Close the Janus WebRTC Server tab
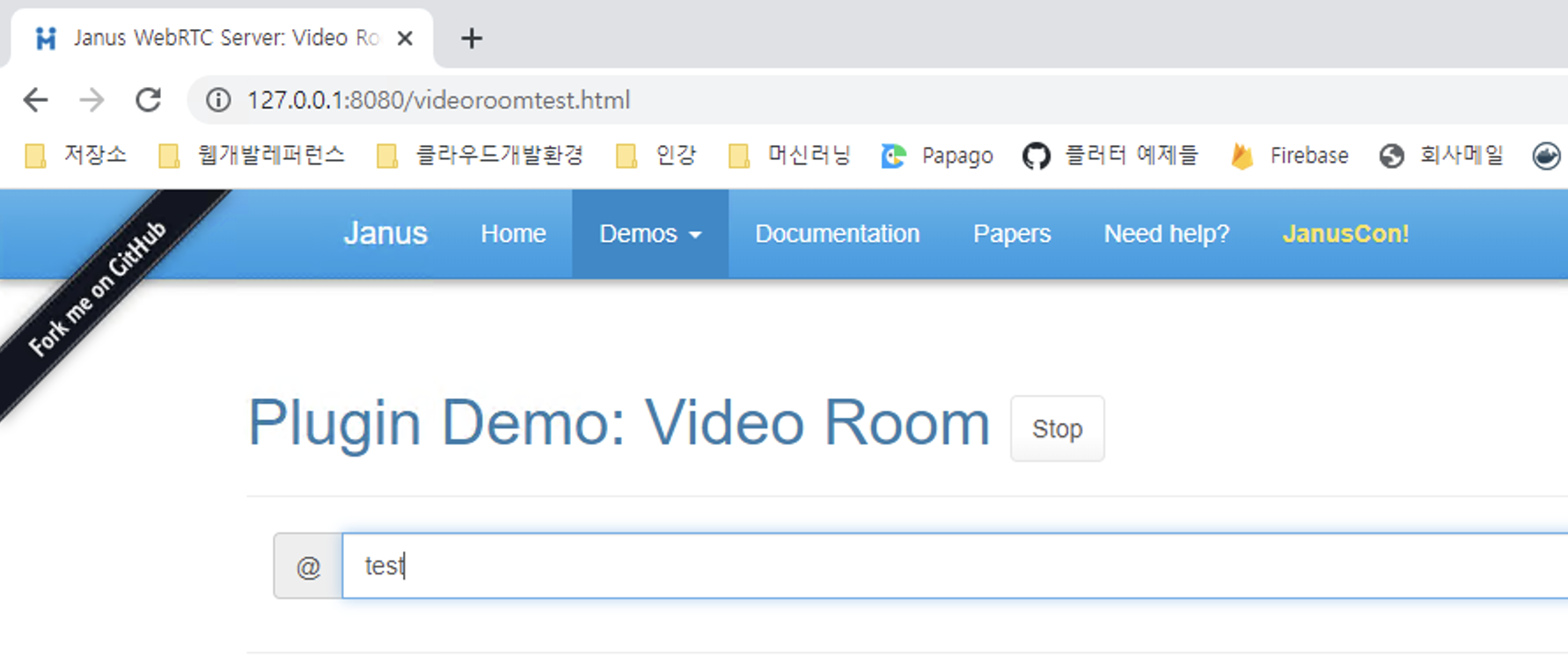The height and width of the screenshot is (672, 1568). point(405,38)
